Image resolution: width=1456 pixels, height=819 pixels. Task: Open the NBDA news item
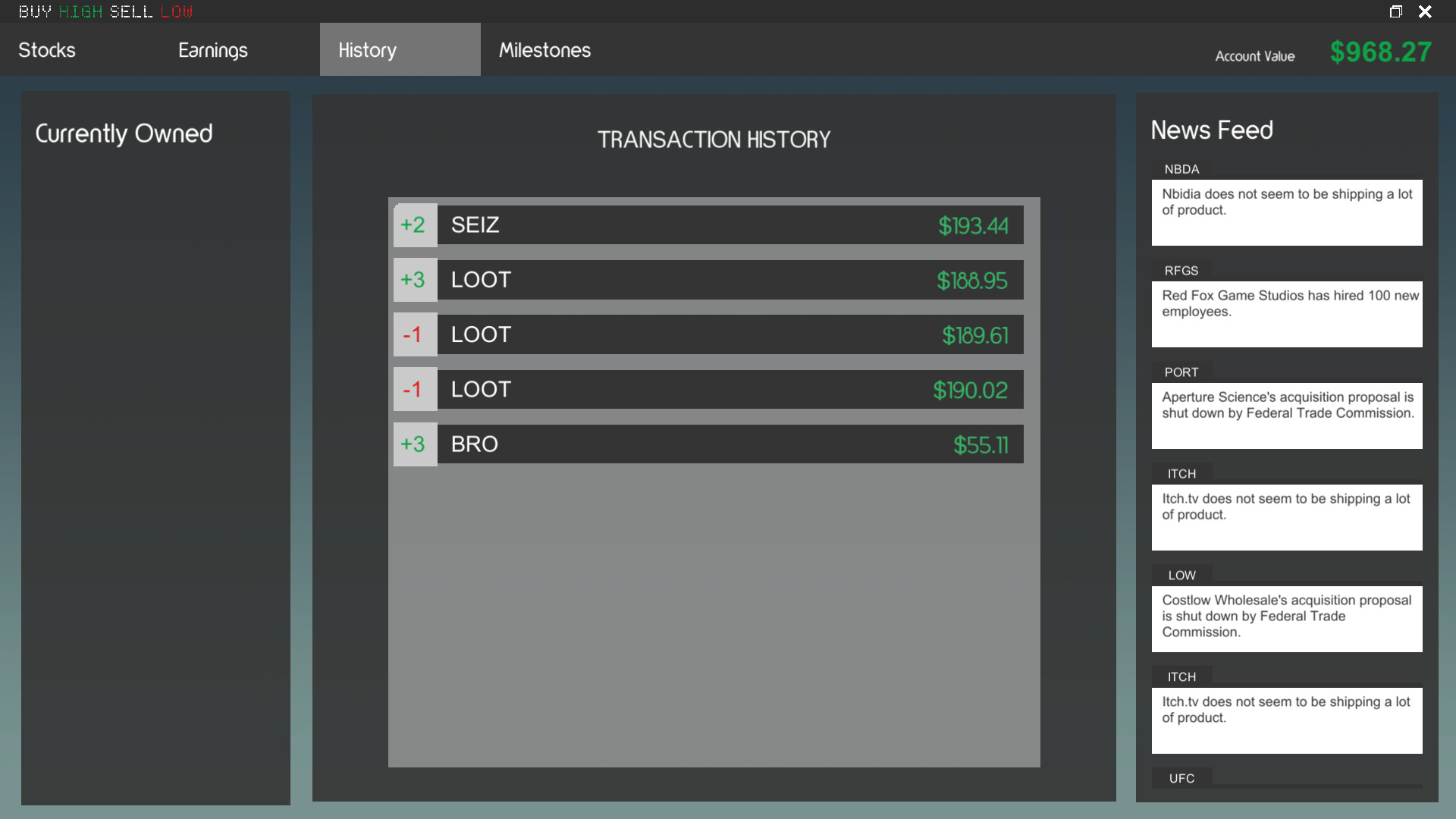(x=1286, y=212)
